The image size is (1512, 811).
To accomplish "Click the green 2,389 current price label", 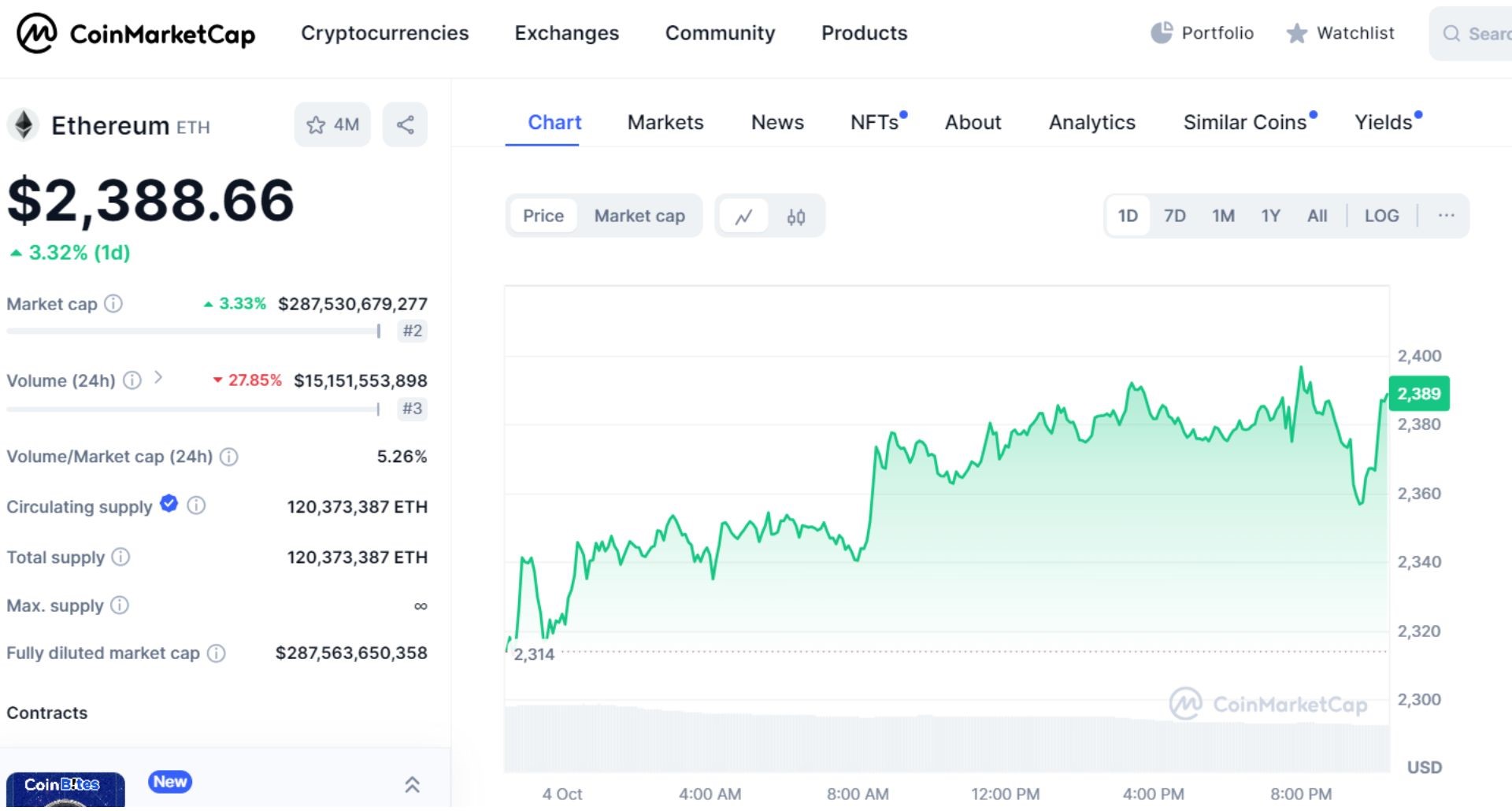I will coord(1419,394).
